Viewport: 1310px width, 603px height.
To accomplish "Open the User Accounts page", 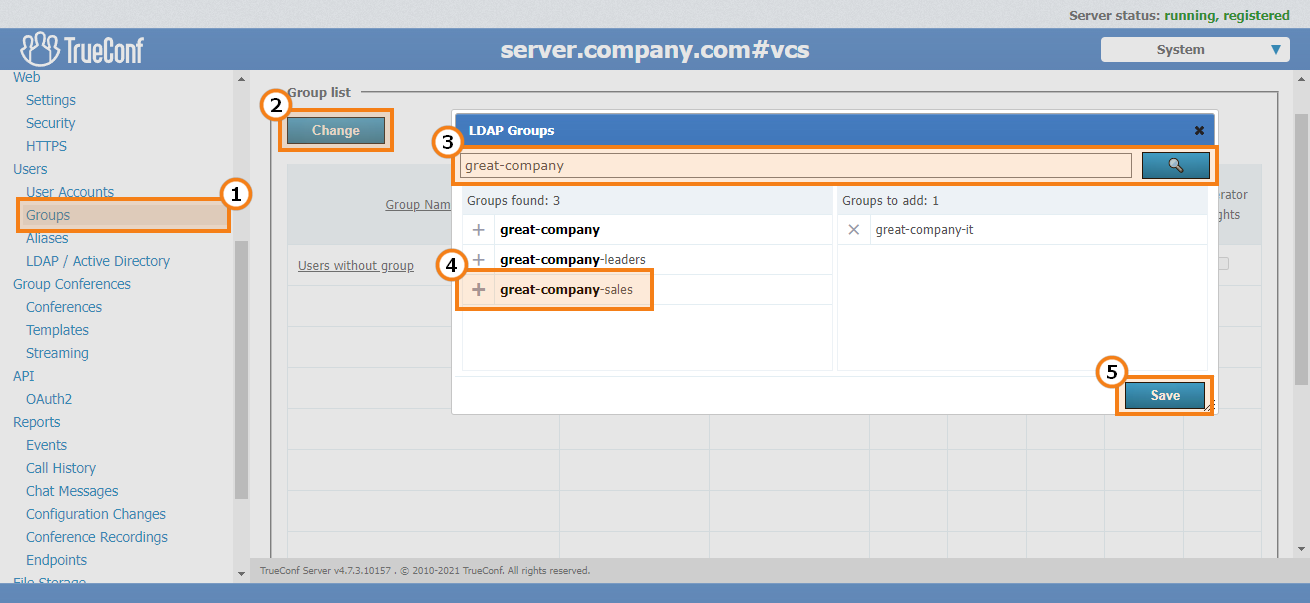I will (x=69, y=191).
